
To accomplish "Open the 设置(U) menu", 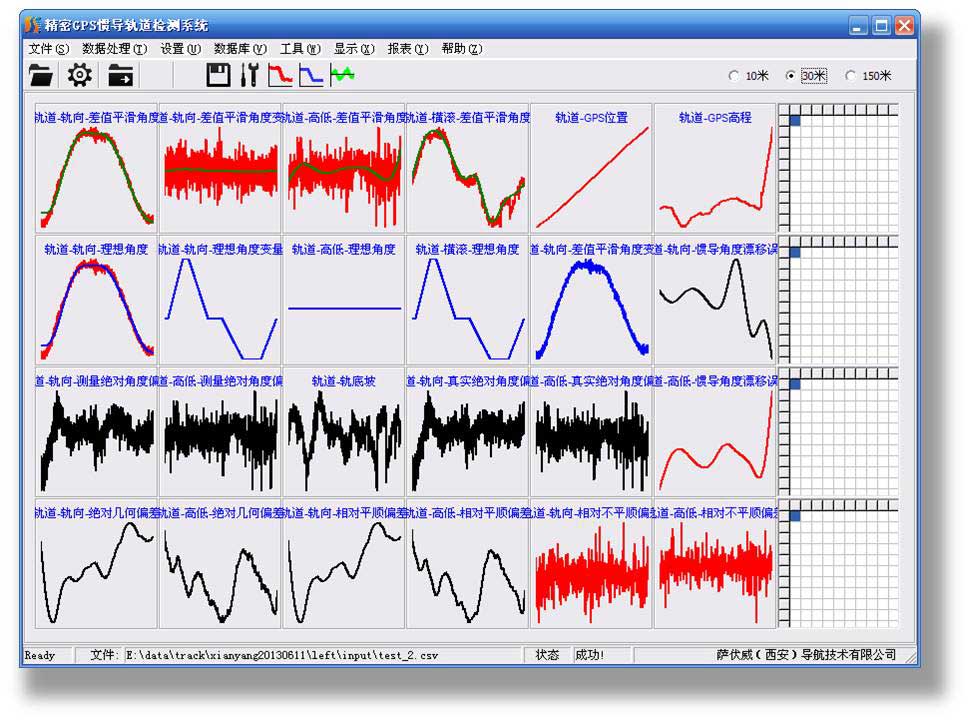I will tap(181, 48).
